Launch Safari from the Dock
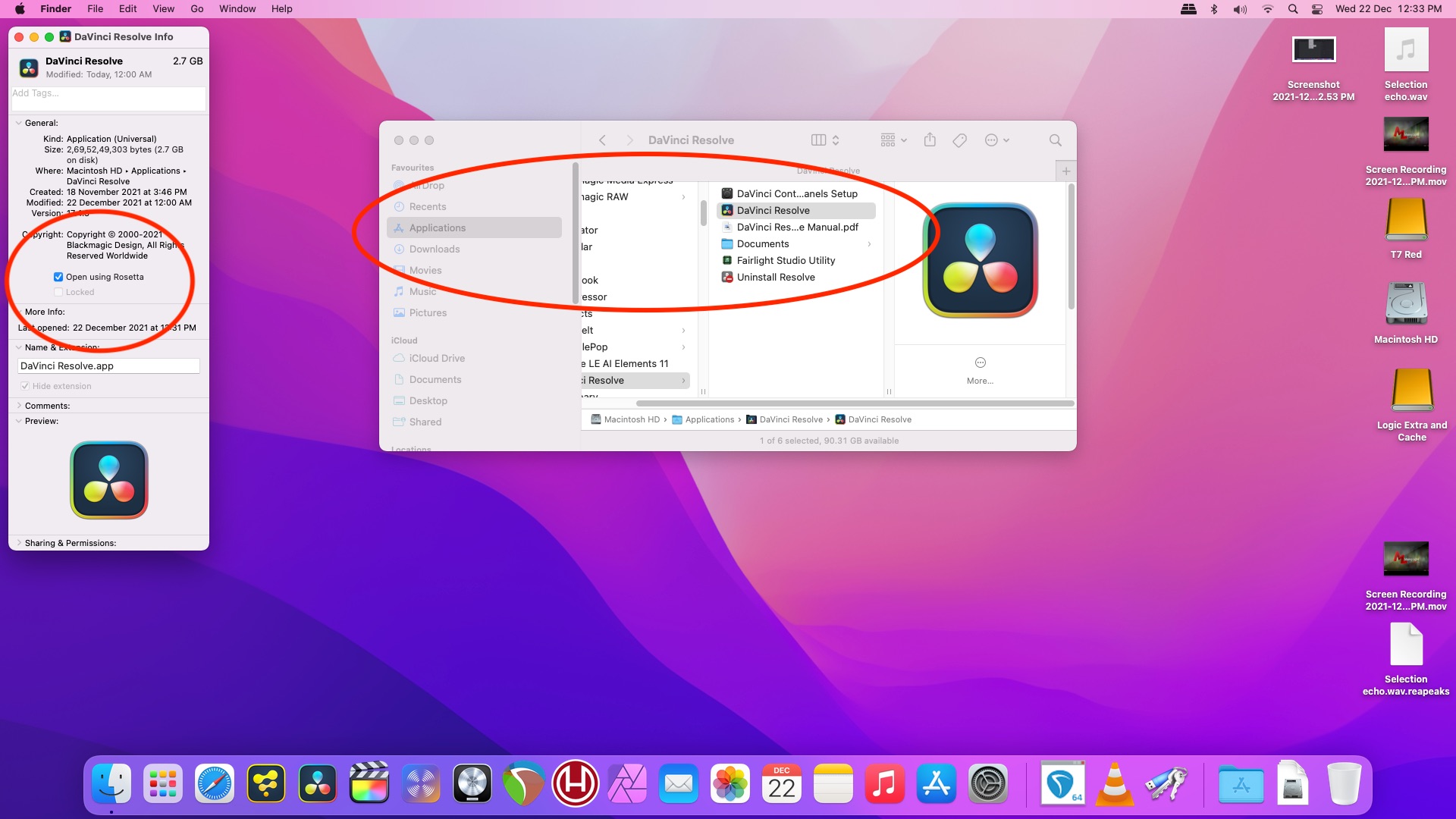The height and width of the screenshot is (819, 1456). tap(215, 783)
